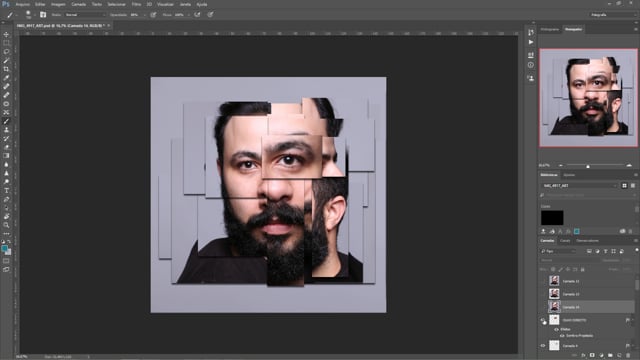The width and height of the screenshot is (640, 360).
Task: Create a new layer icon
Action: (619, 356)
